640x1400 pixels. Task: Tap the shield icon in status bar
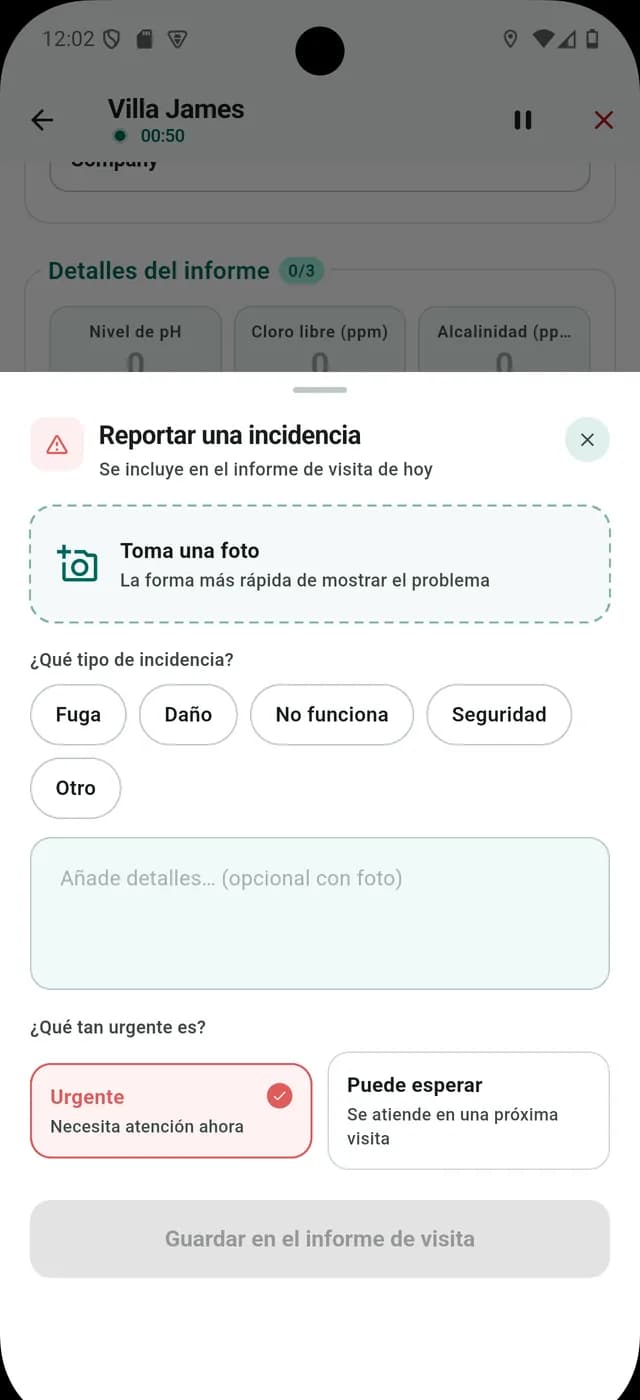[x=112, y=39]
